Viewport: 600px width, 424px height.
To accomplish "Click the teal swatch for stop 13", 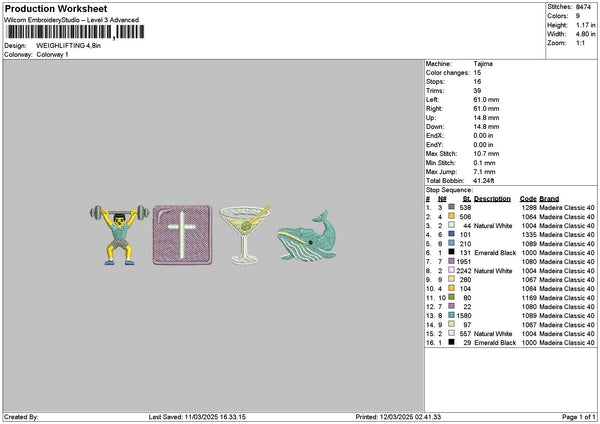I will 452,315.
